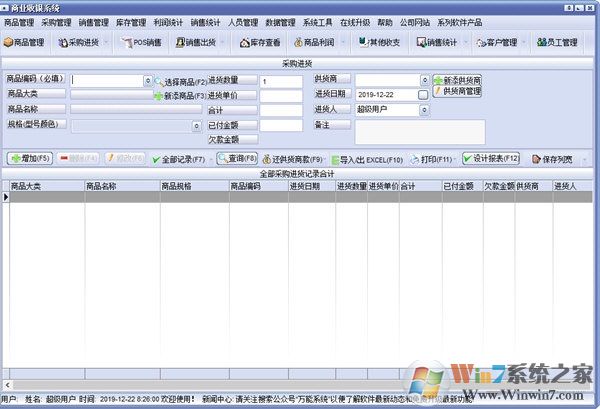Viewport: 600px width, 409px height.
Task: Open 数据管理 menu
Action: click(x=280, y=23)
